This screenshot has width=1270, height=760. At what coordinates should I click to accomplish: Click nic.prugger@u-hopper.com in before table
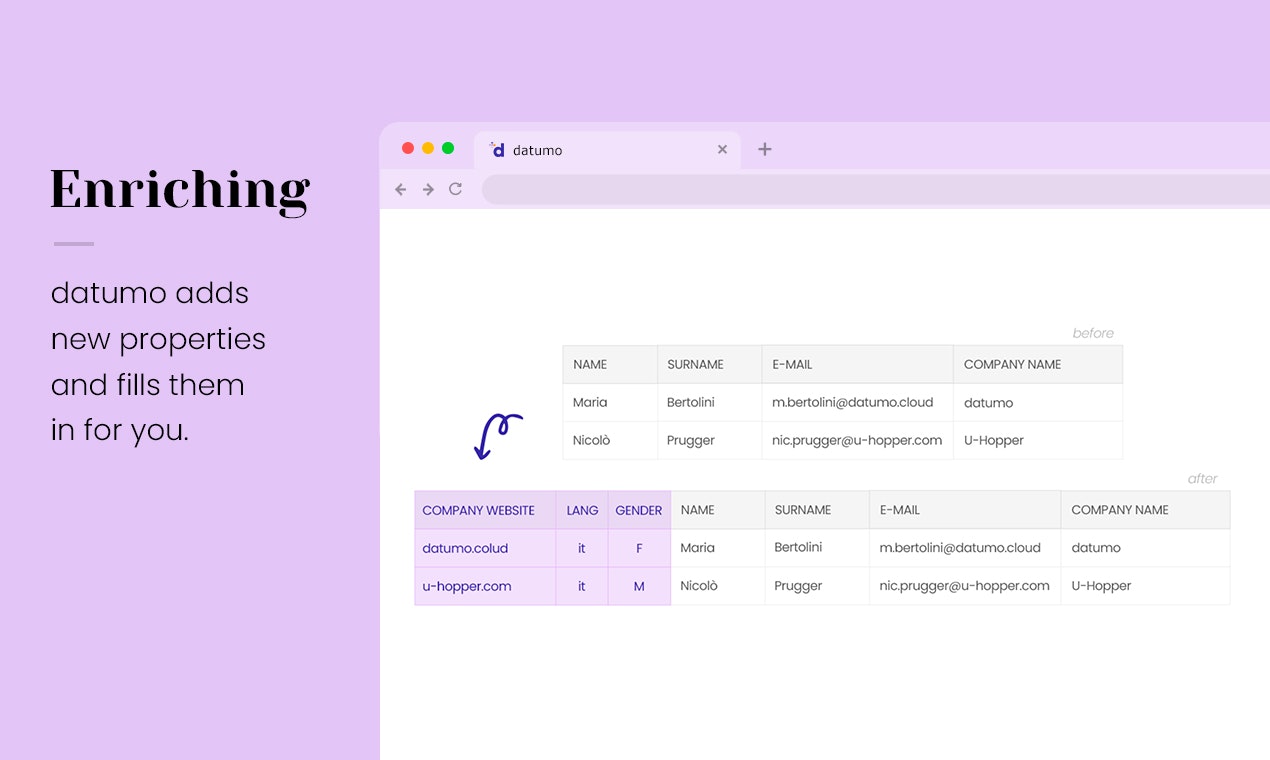coord(857,440)
